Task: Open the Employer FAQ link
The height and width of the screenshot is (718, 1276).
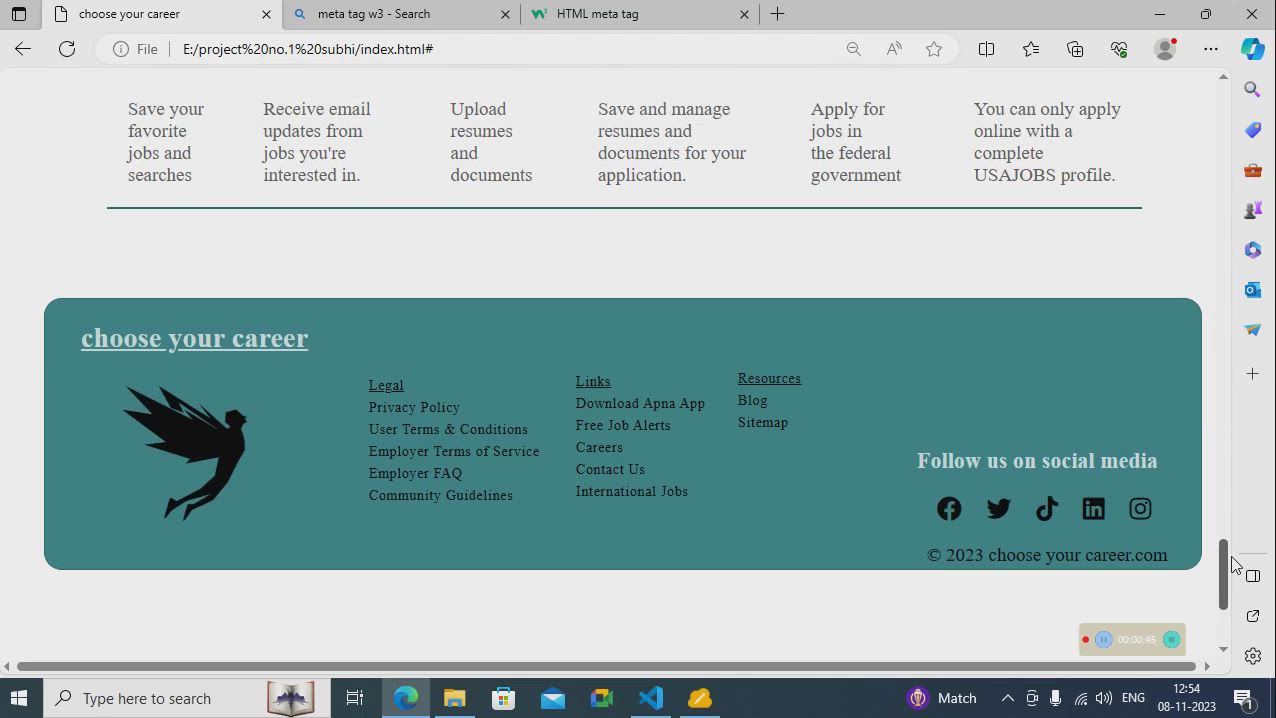Action: coord(415,473)
